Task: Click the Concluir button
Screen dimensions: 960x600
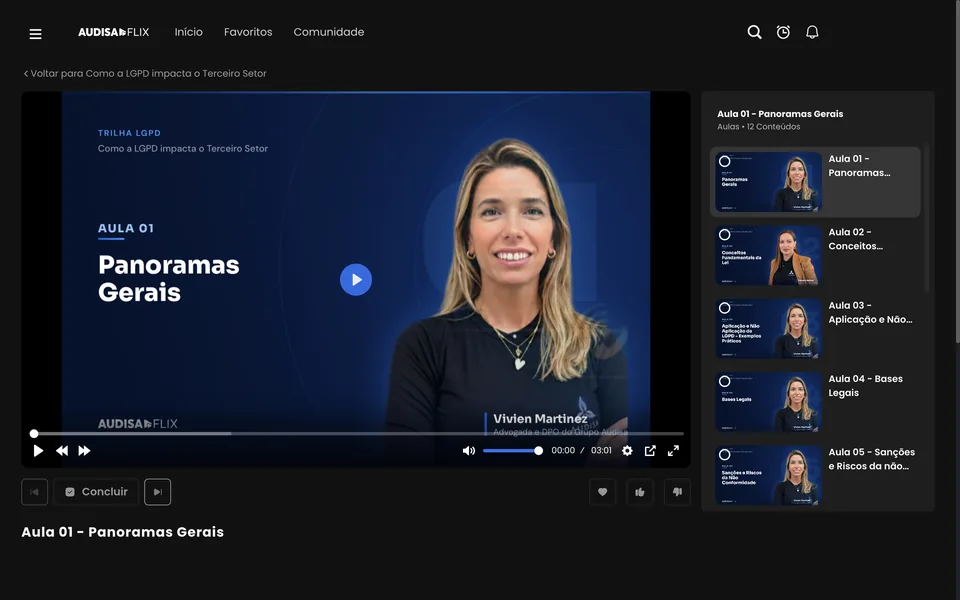Action: 96,492
